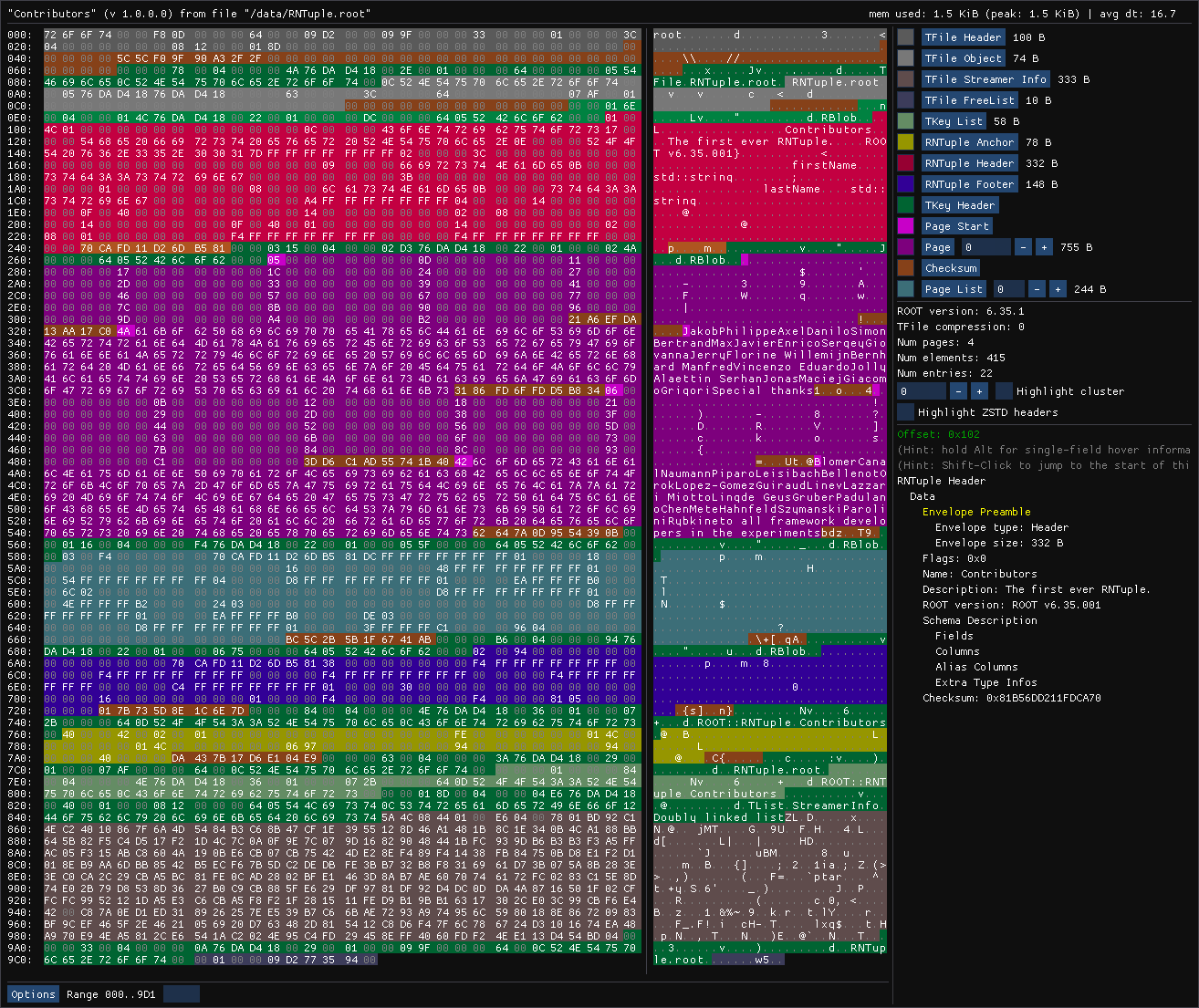
Task: Select the Data tree node
Action: tap(923, 496)
